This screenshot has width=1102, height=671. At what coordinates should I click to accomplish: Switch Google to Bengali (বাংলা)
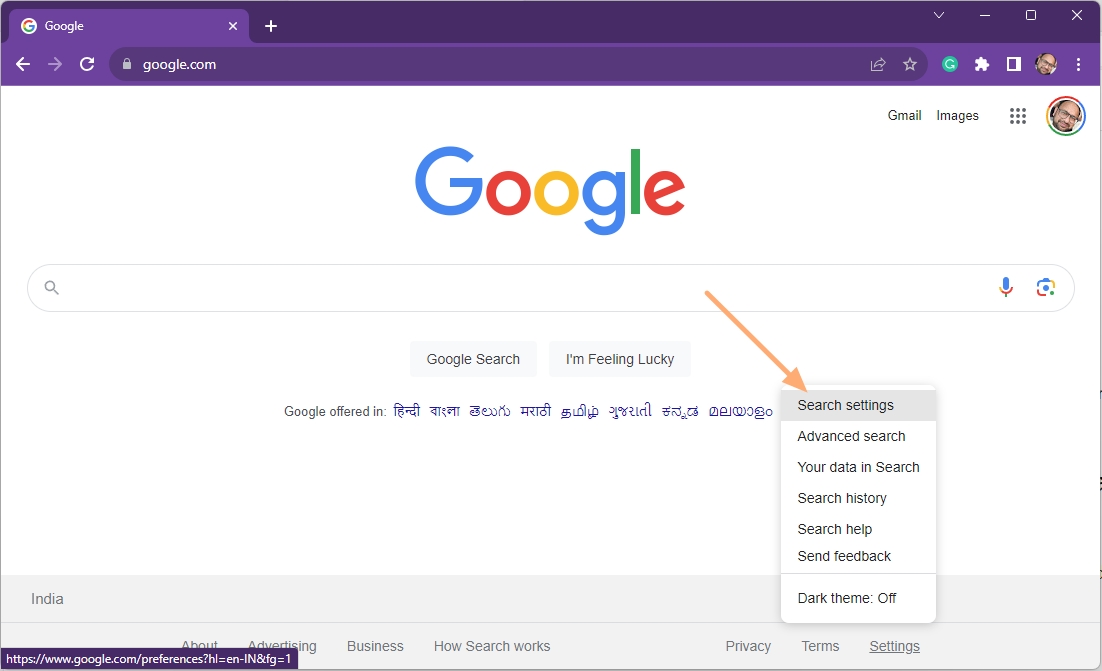[444, 410]
